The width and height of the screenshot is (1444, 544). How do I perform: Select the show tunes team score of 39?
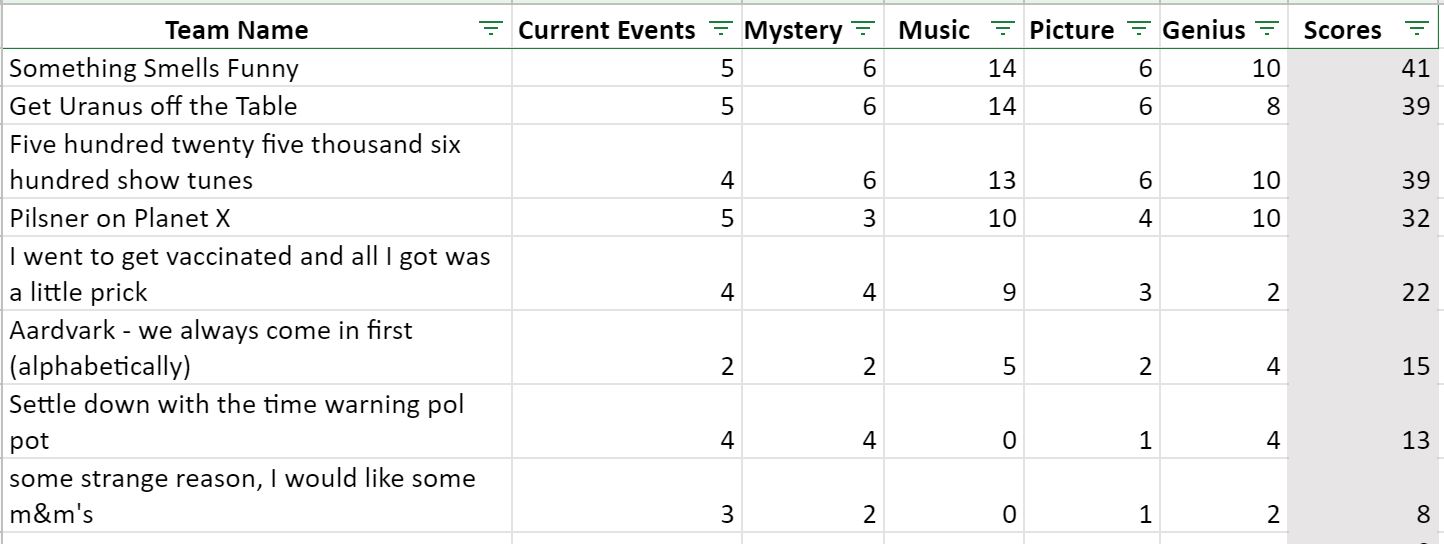pos(1414,181)
